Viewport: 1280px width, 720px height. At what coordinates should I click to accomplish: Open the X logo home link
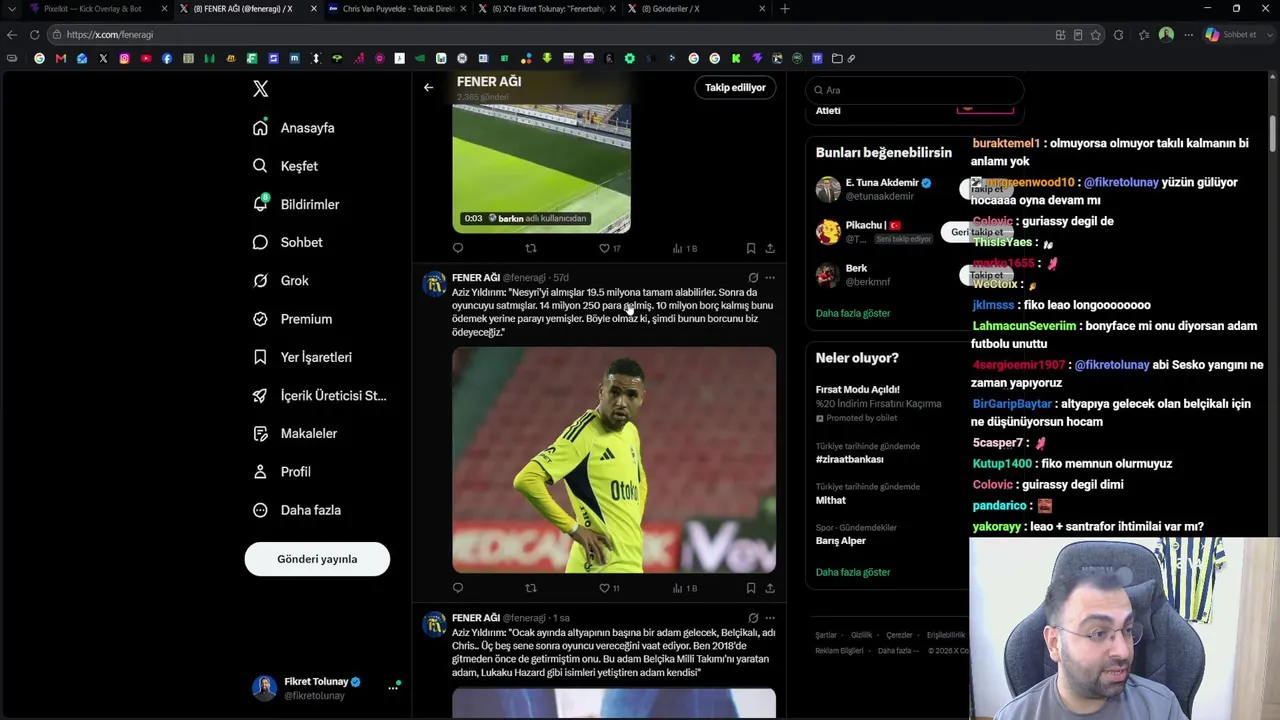261,89
